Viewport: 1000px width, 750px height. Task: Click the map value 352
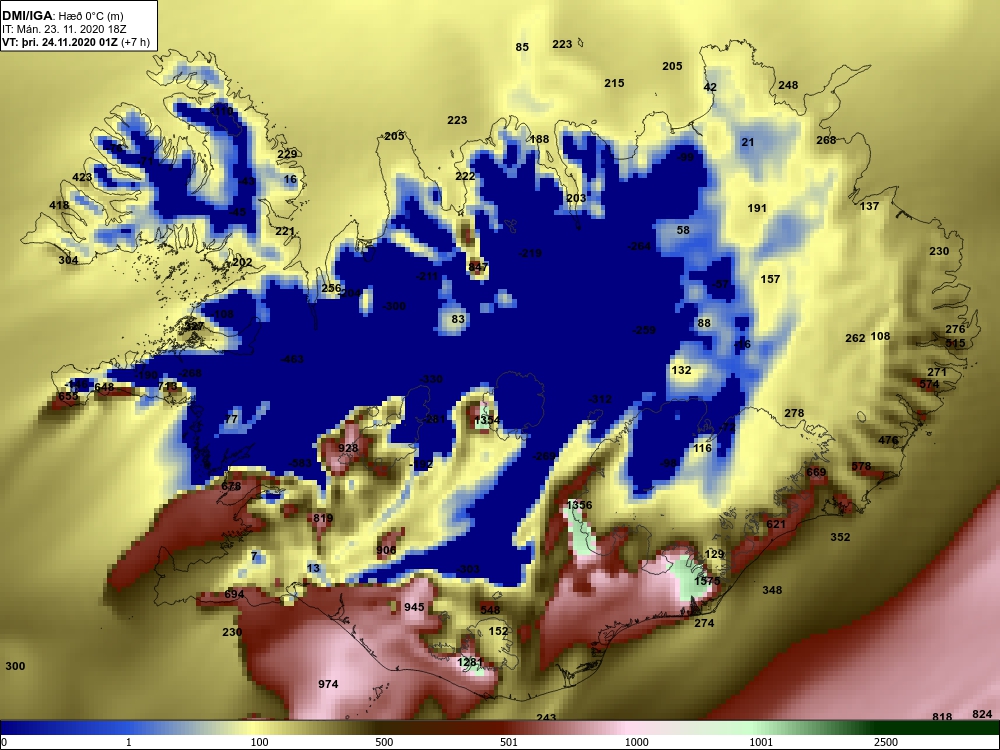840,536
